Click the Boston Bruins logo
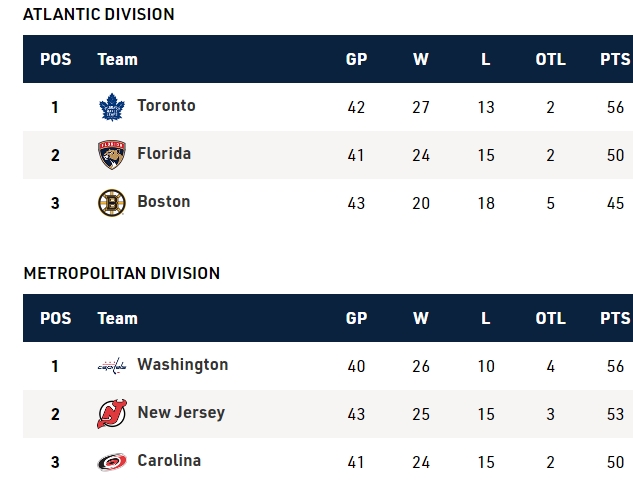 (x=111, y=203)
